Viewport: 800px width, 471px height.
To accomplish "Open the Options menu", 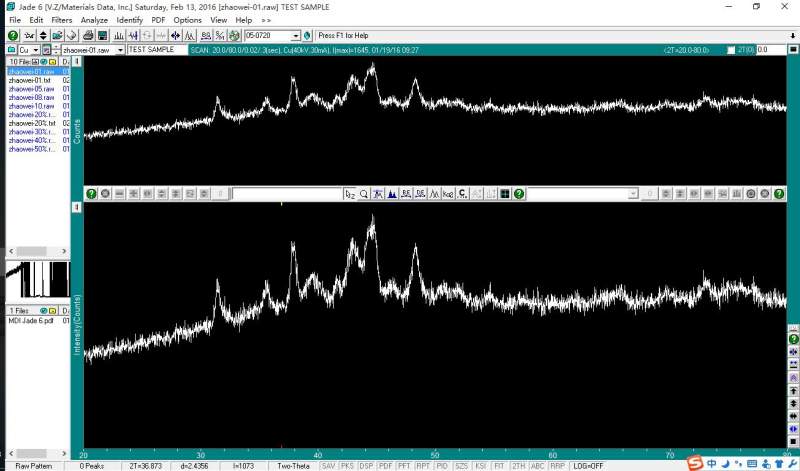I will 187,20.
